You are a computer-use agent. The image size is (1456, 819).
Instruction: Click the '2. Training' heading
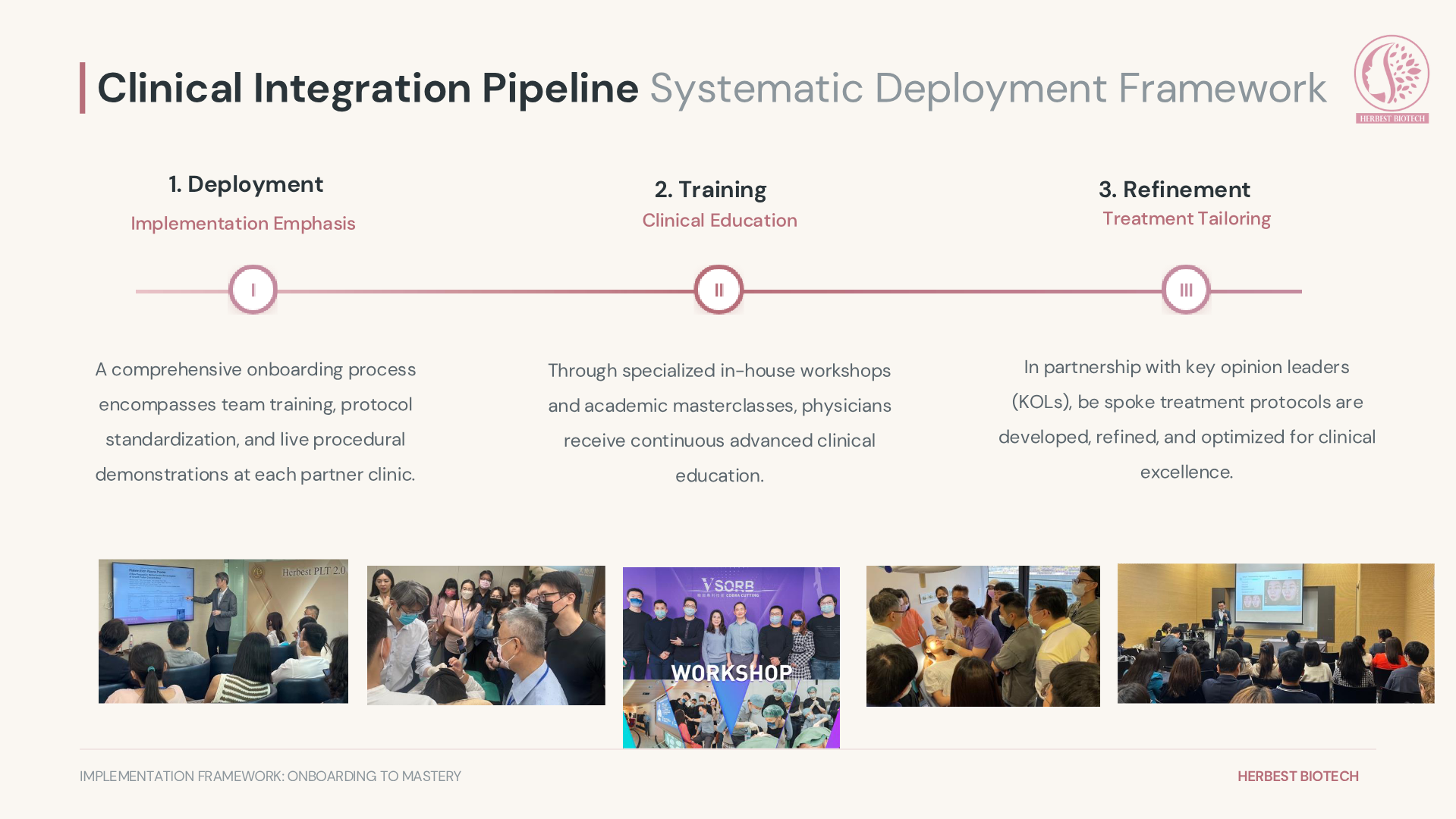[x=710, y=190]
